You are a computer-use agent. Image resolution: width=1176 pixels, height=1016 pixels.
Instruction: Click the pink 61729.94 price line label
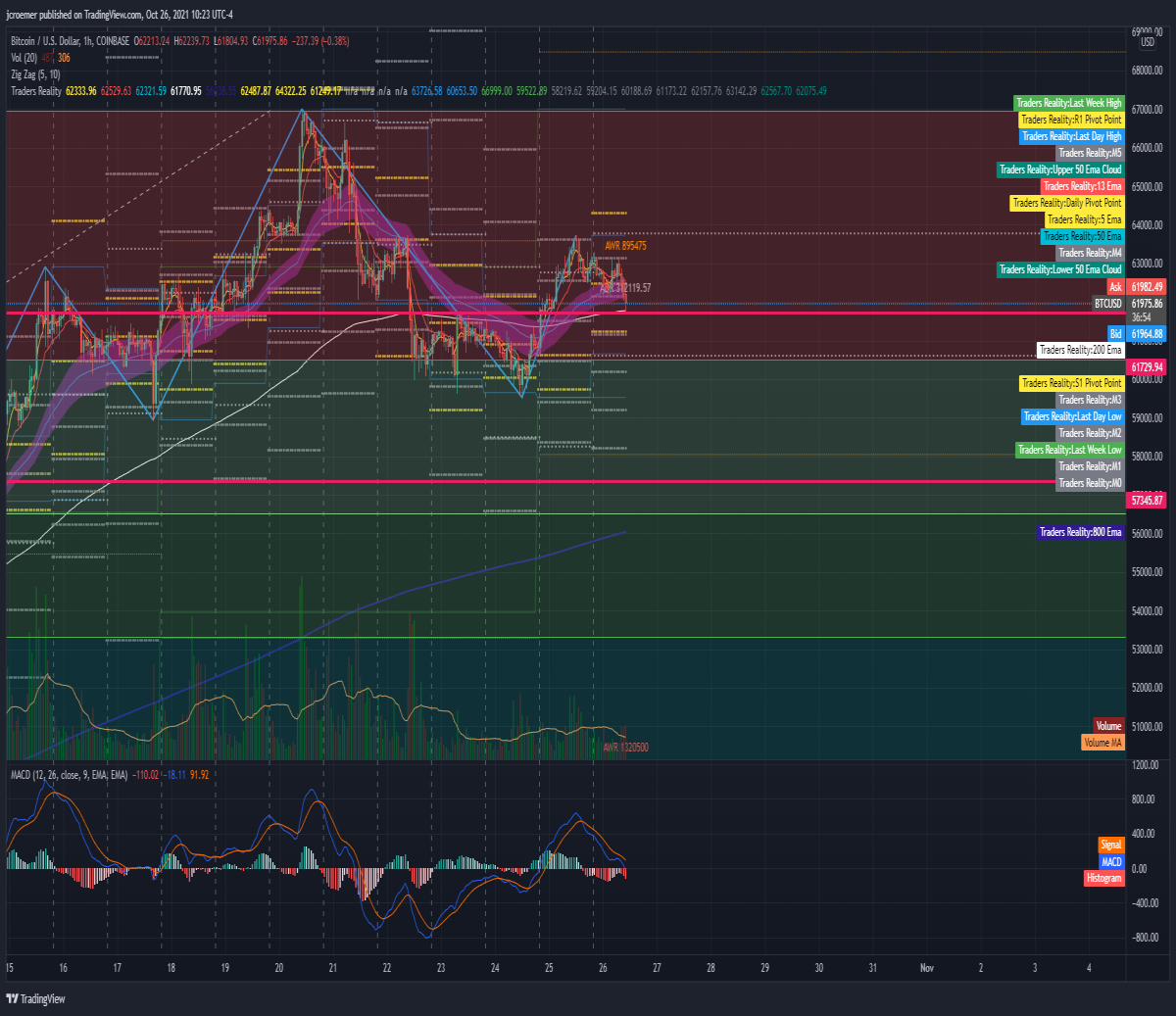pos(1147,366)
